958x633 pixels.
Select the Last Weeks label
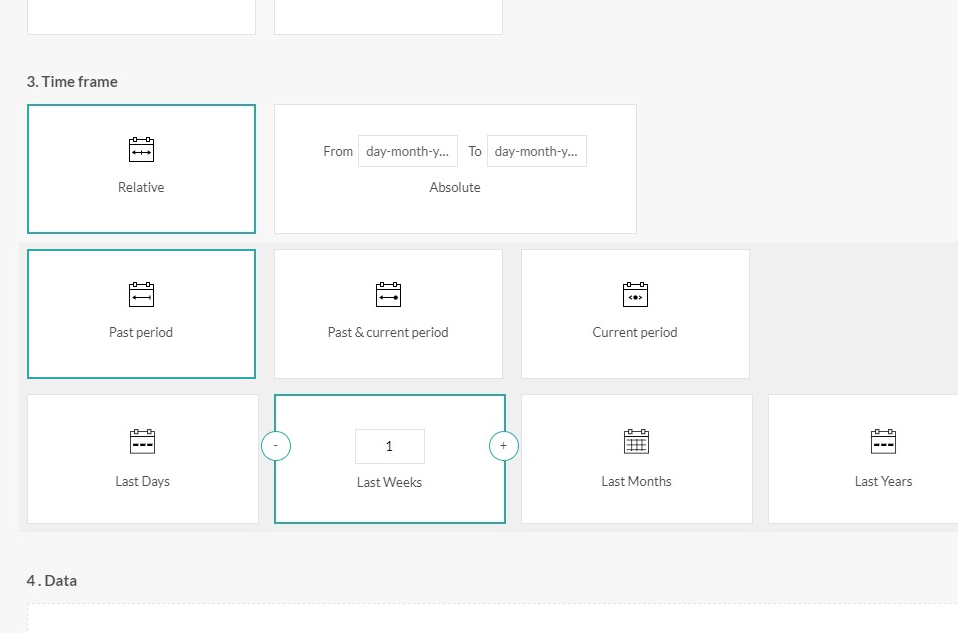tap(389, 482)
